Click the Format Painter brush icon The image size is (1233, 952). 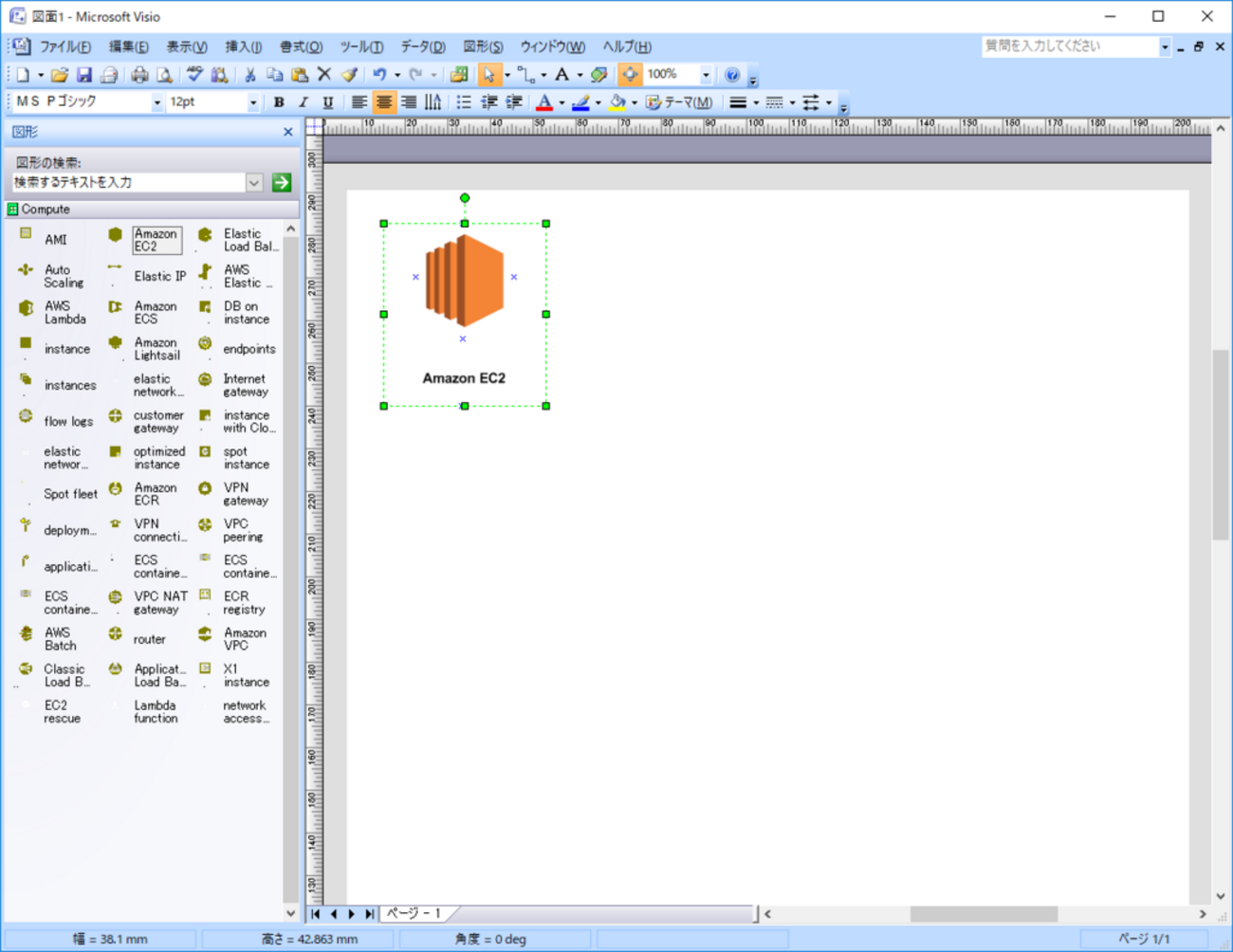click(x=349, y=75)
